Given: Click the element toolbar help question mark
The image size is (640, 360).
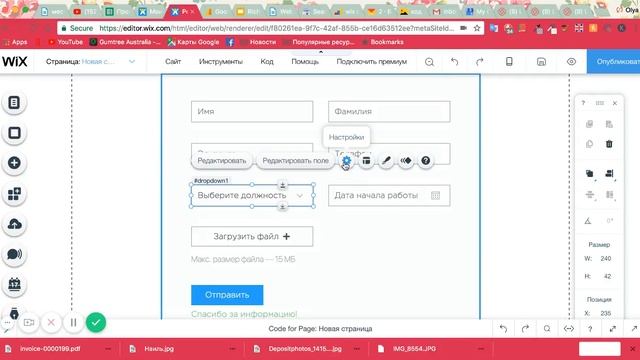Looking at the screenshot, I should coord(425,161).
